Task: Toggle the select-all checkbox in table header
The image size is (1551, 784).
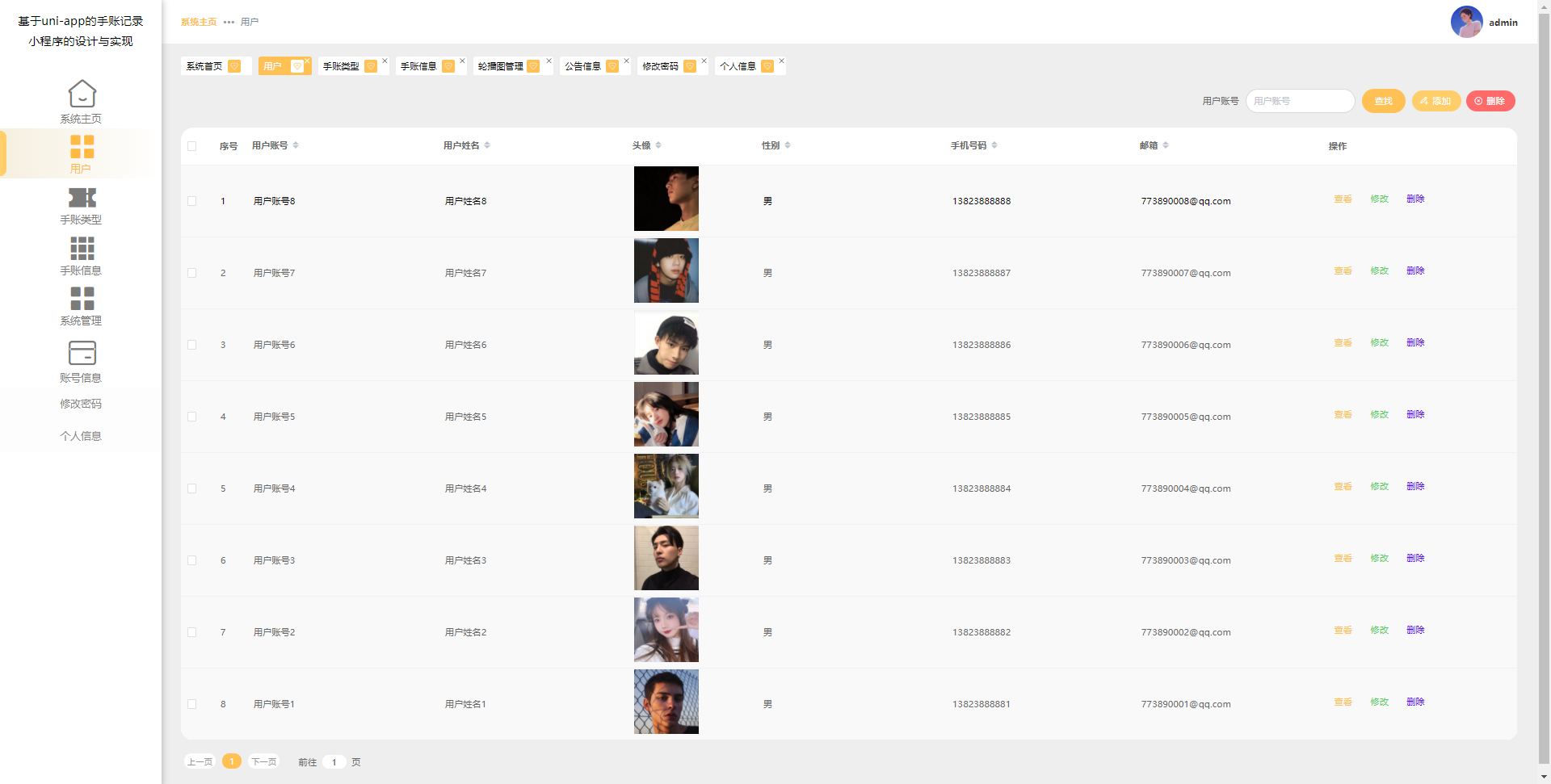Action: coord(192,146)
